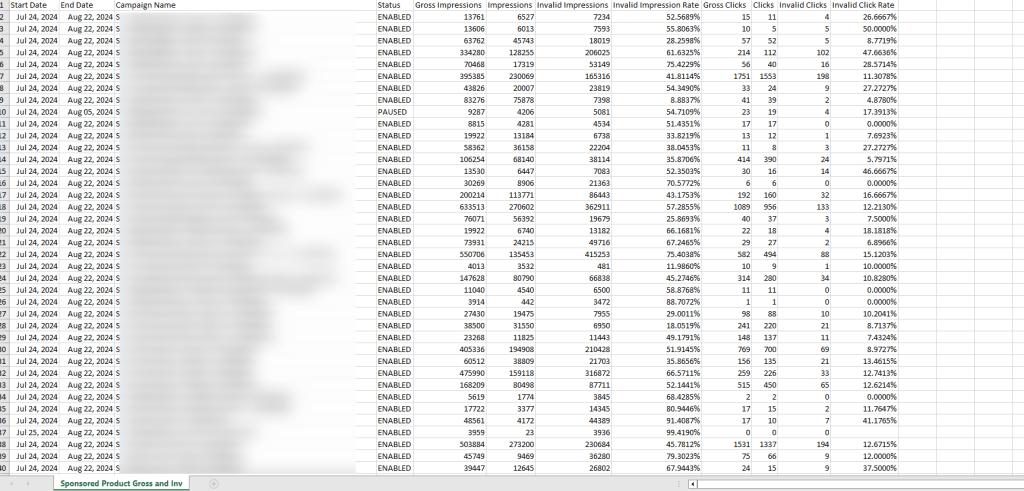Image resolution: width=1024 pixels, height=491 pixels.
Task: Select the 99.4190% rate cell
Action: click(656, 432)
